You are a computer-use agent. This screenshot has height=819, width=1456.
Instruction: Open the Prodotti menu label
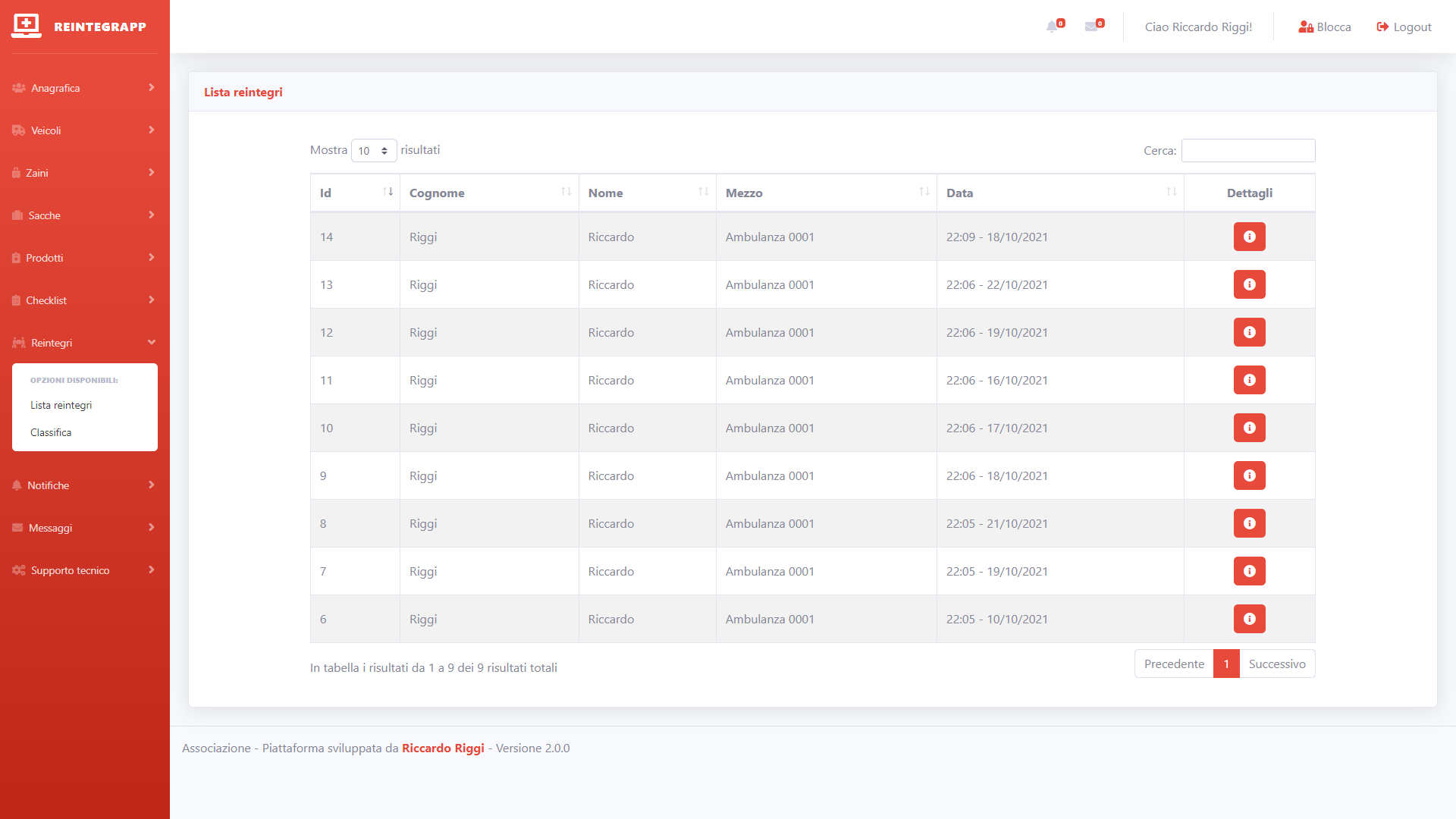(45, 258)
